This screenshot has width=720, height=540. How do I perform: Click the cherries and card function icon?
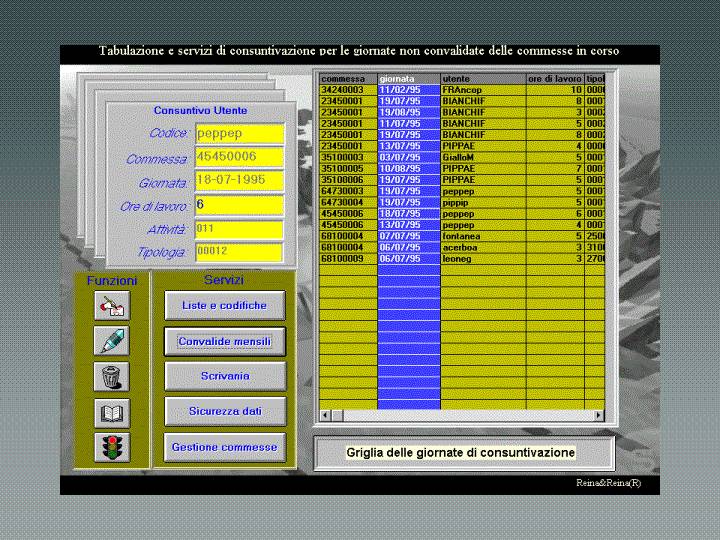pos(112,306)
